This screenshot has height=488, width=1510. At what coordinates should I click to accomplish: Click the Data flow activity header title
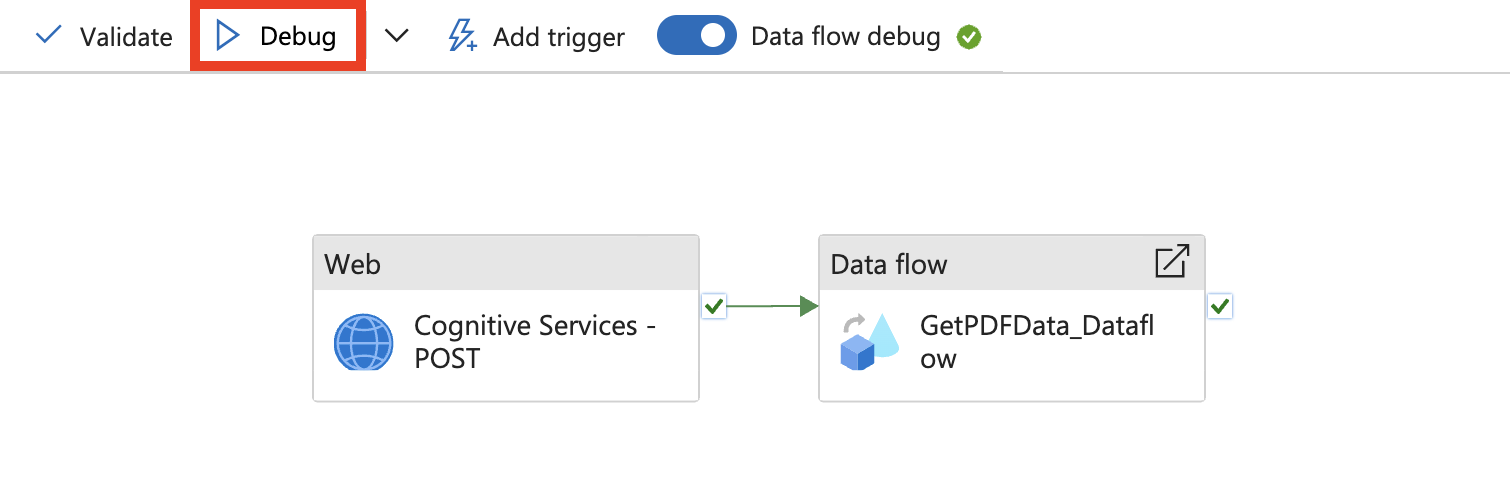[x=889, y=264]
